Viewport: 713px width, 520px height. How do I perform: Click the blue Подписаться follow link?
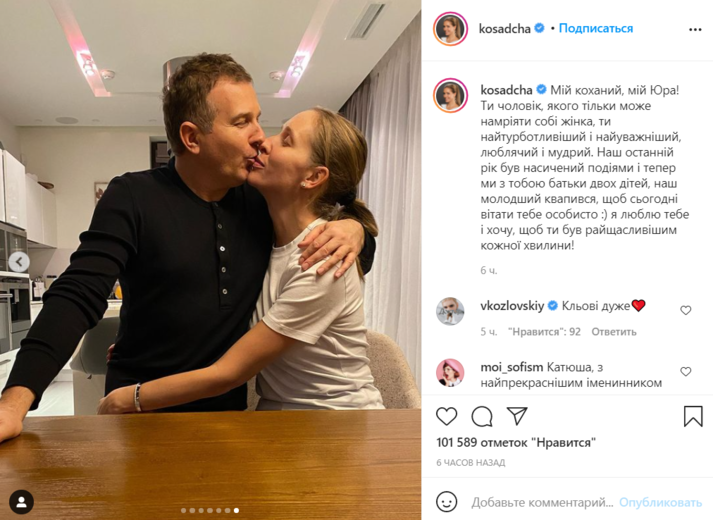(x=596, y=28)
